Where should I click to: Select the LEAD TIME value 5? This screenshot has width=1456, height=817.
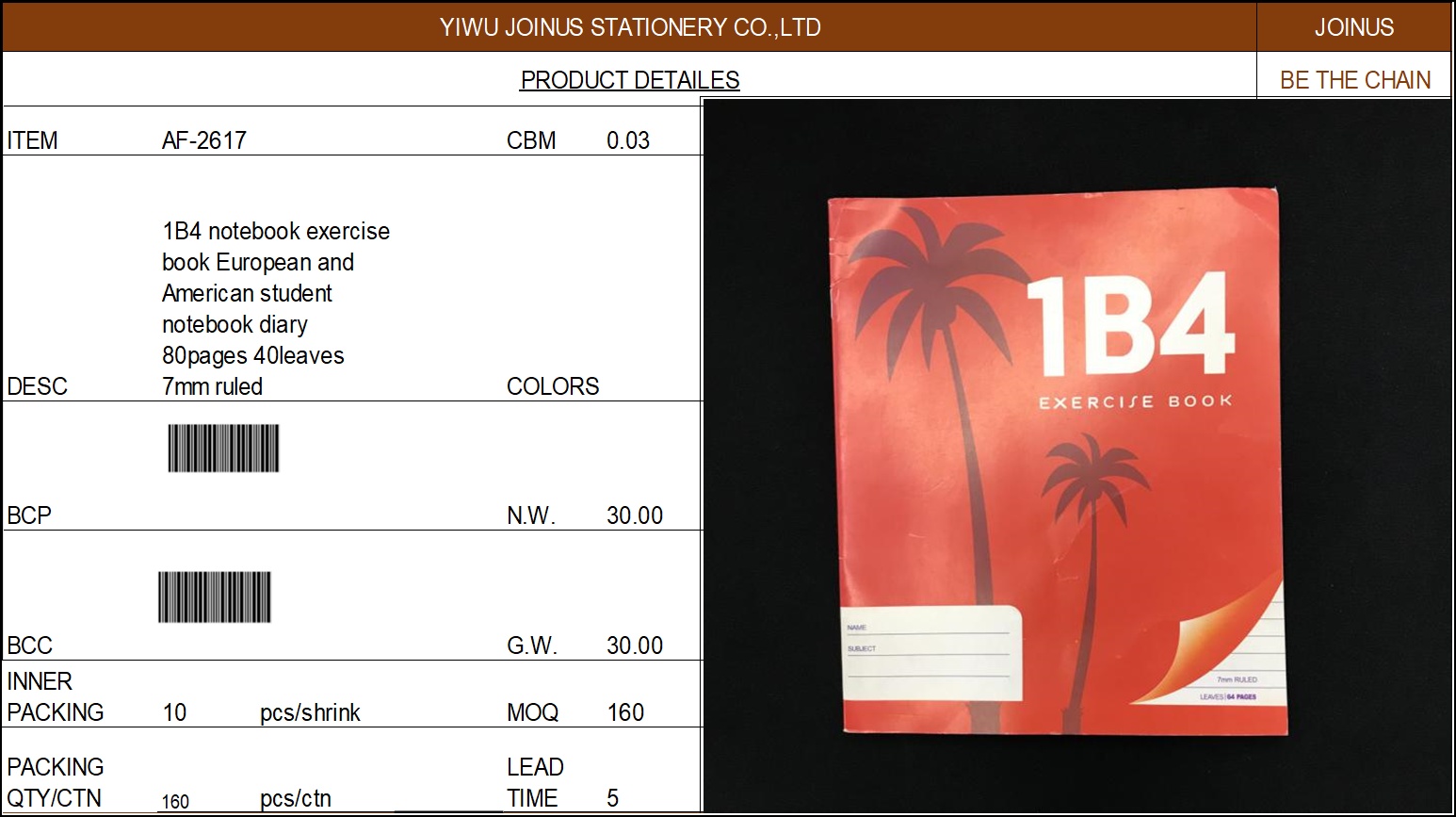click(613, 798)
